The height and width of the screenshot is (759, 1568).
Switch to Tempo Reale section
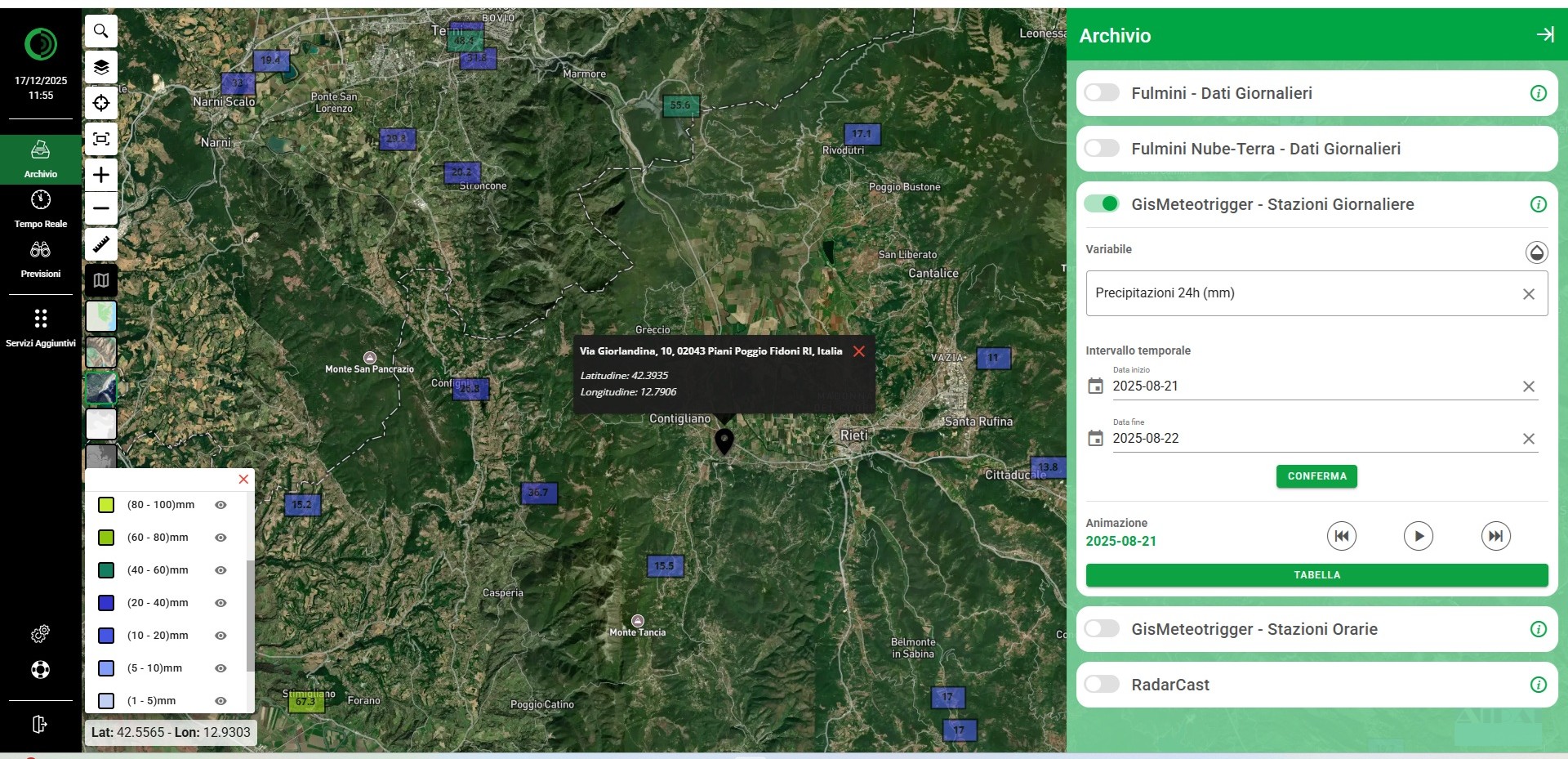pos(41,209)
